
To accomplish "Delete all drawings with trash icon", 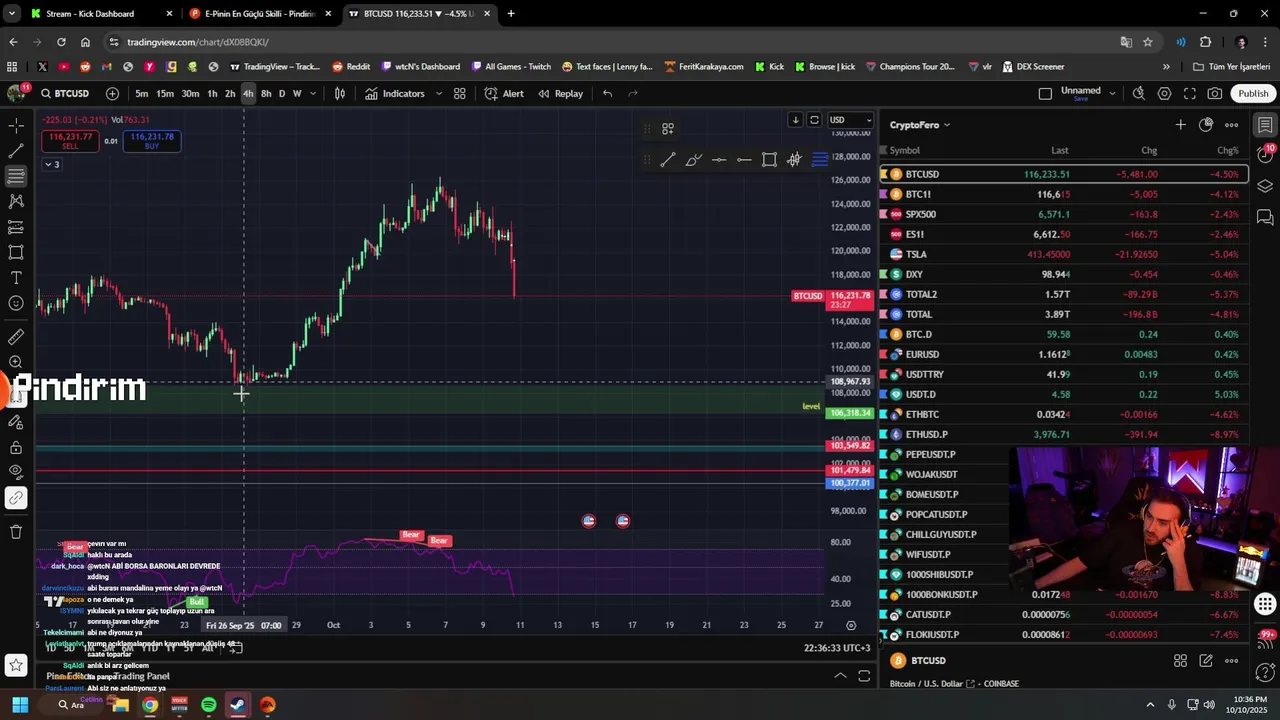I will coord(16,532).
